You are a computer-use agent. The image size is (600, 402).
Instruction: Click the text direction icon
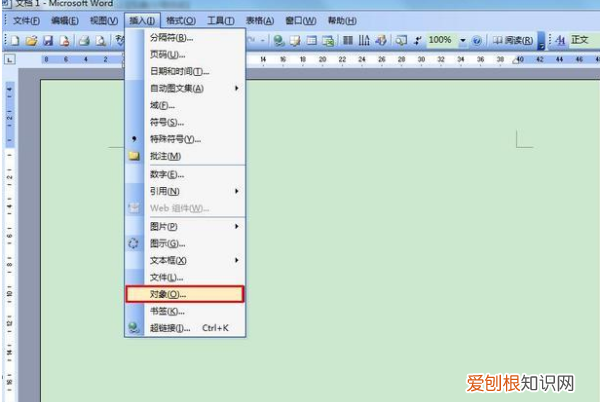coord(364,41)
